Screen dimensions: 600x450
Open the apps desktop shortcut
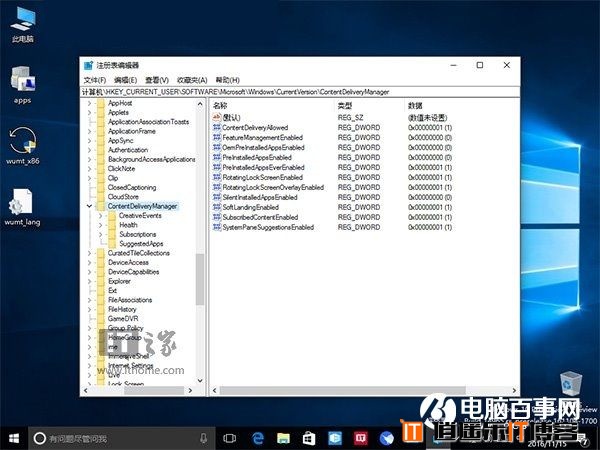(x=23, y=85)
